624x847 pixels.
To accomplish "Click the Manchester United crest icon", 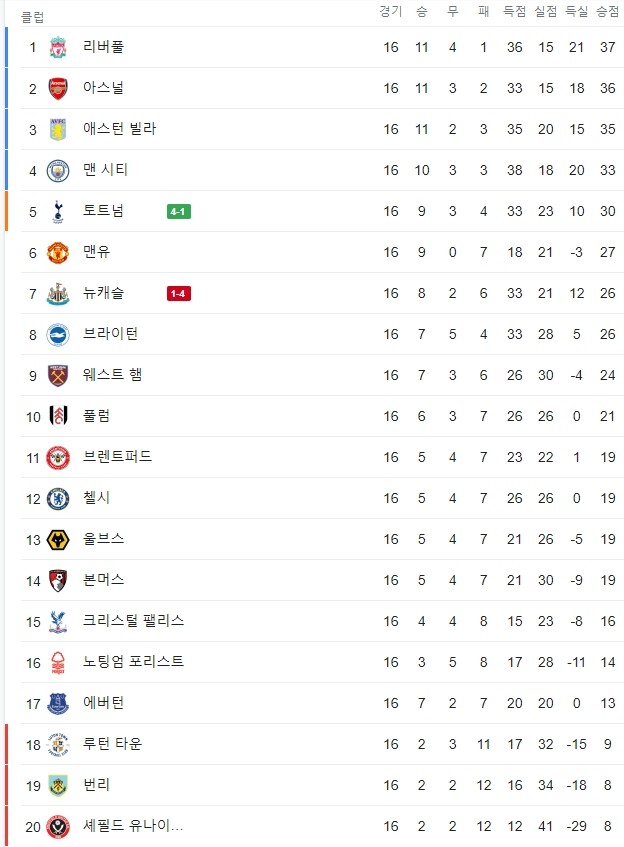I will pos(58,253).
